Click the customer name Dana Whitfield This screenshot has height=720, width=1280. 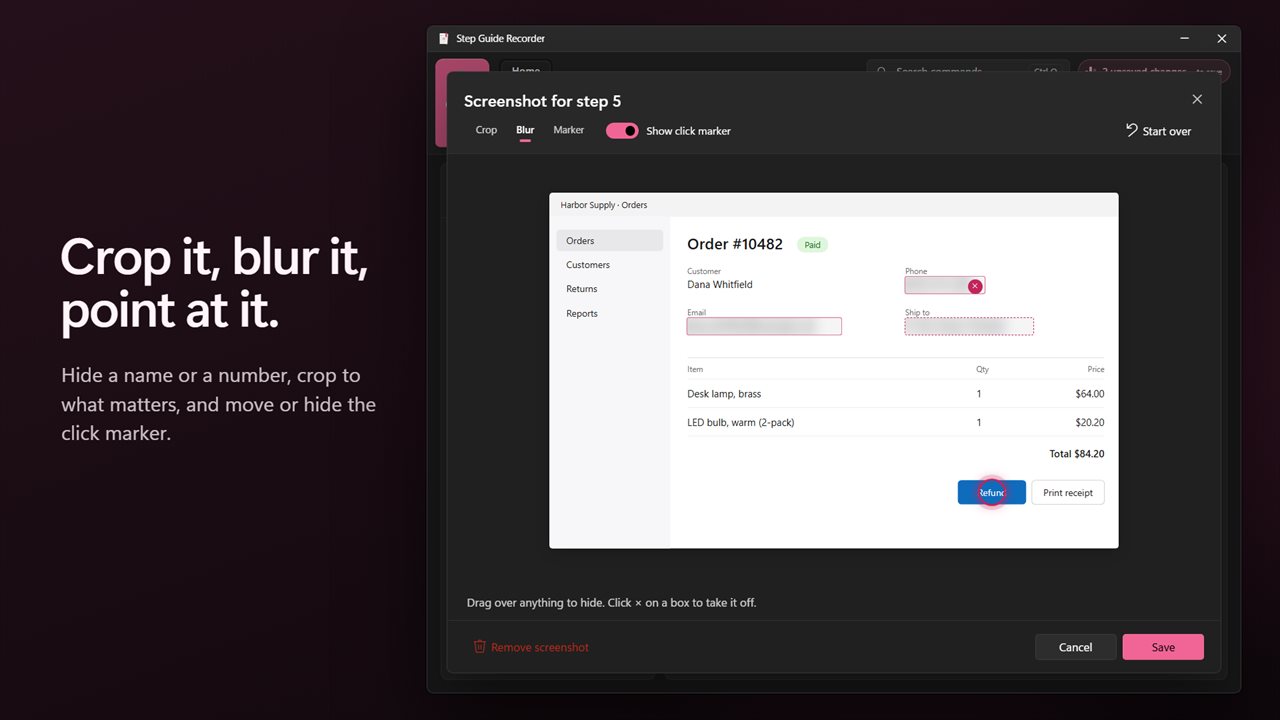[x=720, y=284]
